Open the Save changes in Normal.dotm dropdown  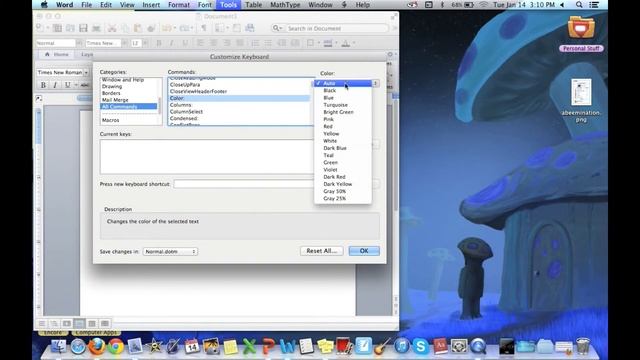pyautogui.click(x=170, y=252)
